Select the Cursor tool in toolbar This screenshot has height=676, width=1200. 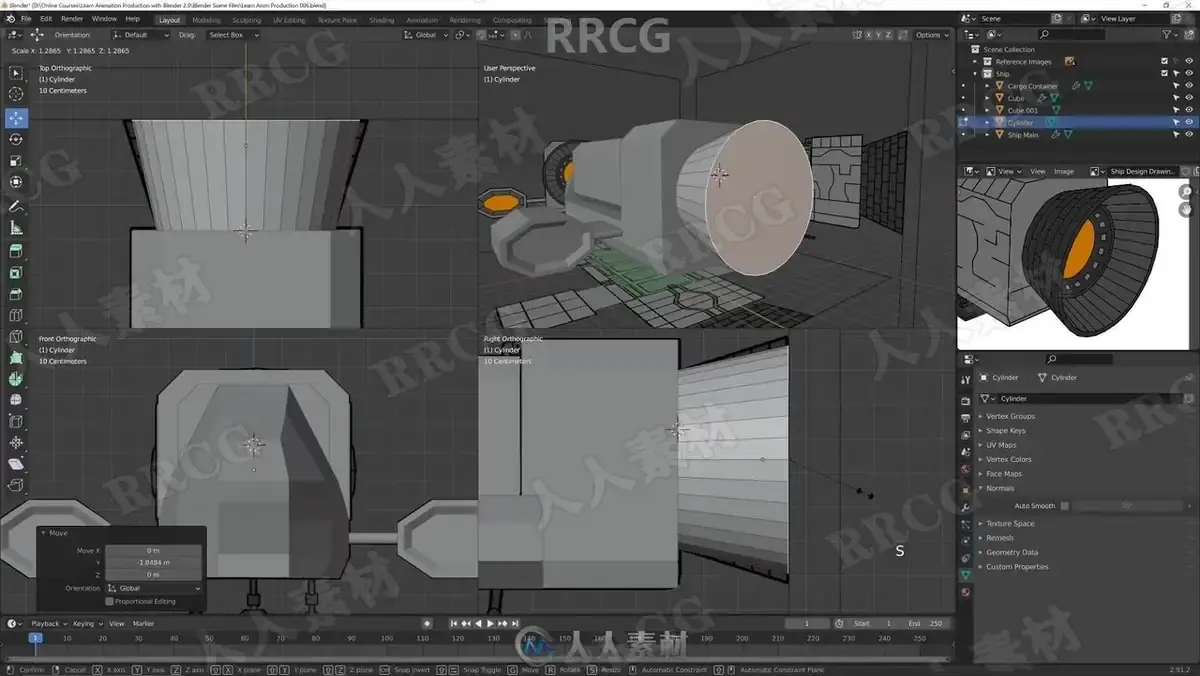tap(16, 94)
